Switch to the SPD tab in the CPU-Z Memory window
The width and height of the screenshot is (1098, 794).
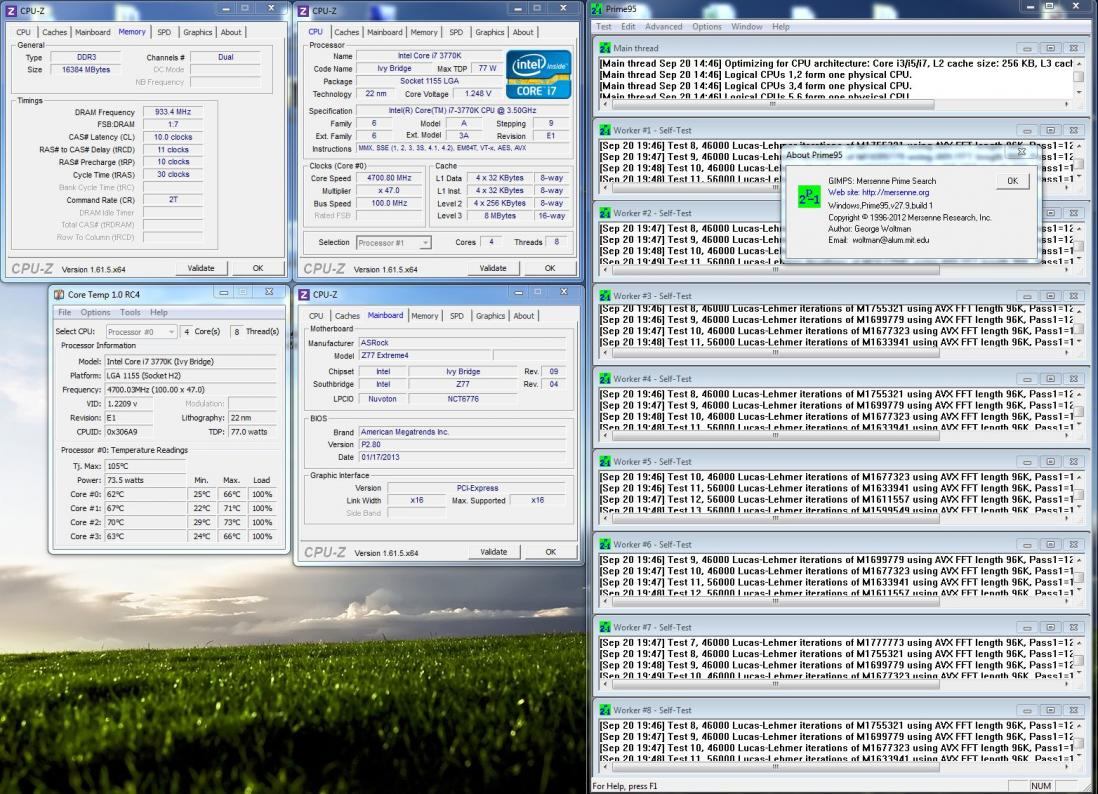(164, 32)
